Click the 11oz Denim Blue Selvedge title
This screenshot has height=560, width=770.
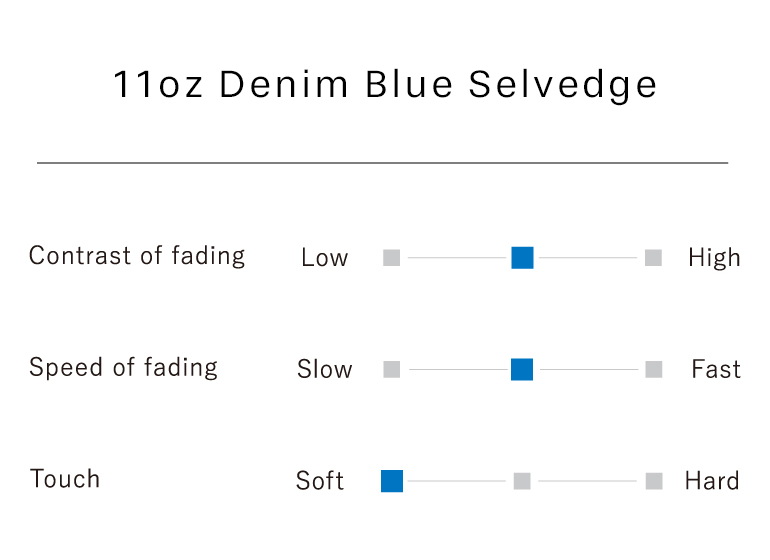[x=385, y=85]
